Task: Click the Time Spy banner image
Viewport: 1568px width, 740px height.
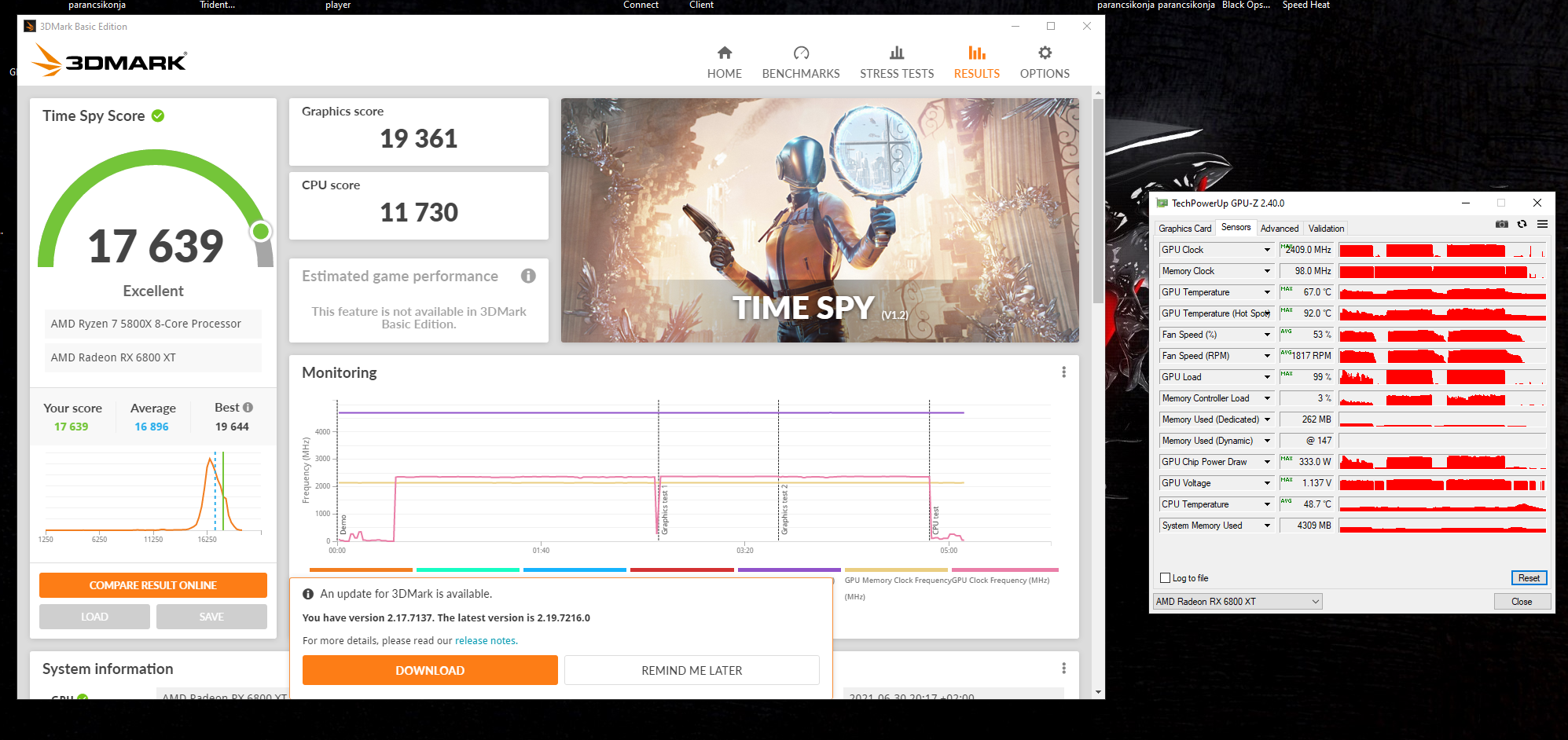Action: (820, 220)
